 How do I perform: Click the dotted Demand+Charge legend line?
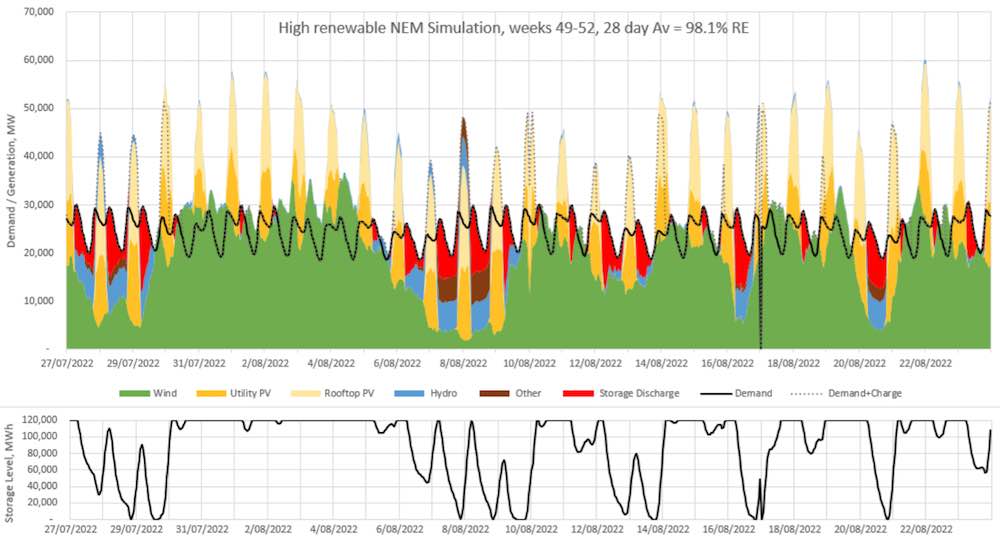806,394
